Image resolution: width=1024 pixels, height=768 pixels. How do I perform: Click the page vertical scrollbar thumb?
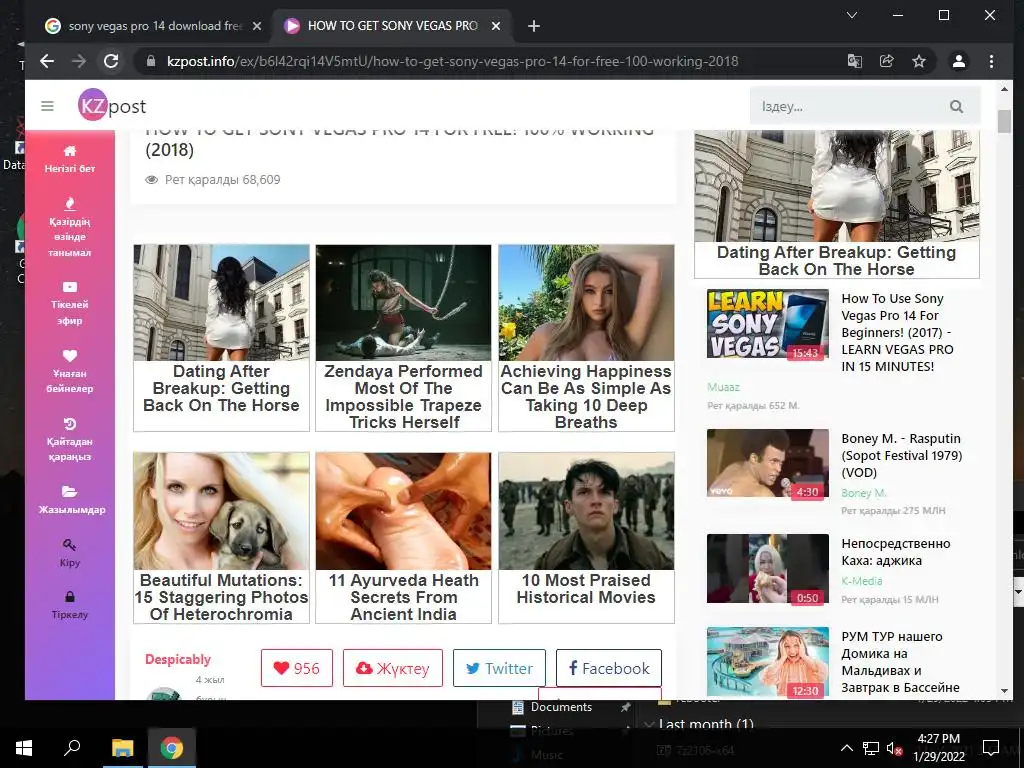point(1004,121)
